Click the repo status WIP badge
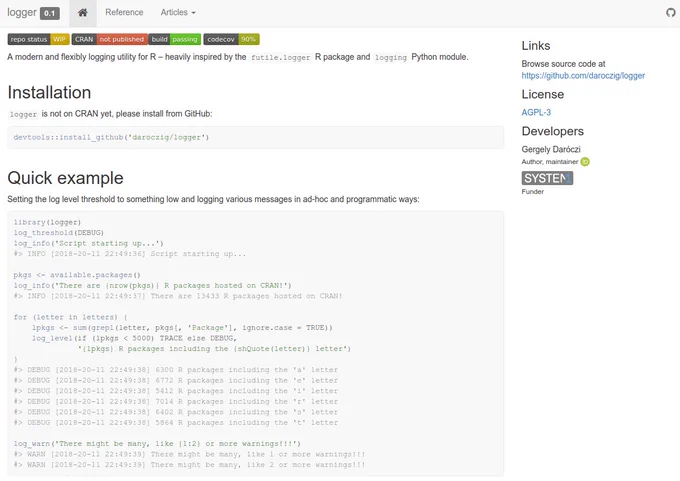Viewport: 680px width, 481px height. pos(39,39)
